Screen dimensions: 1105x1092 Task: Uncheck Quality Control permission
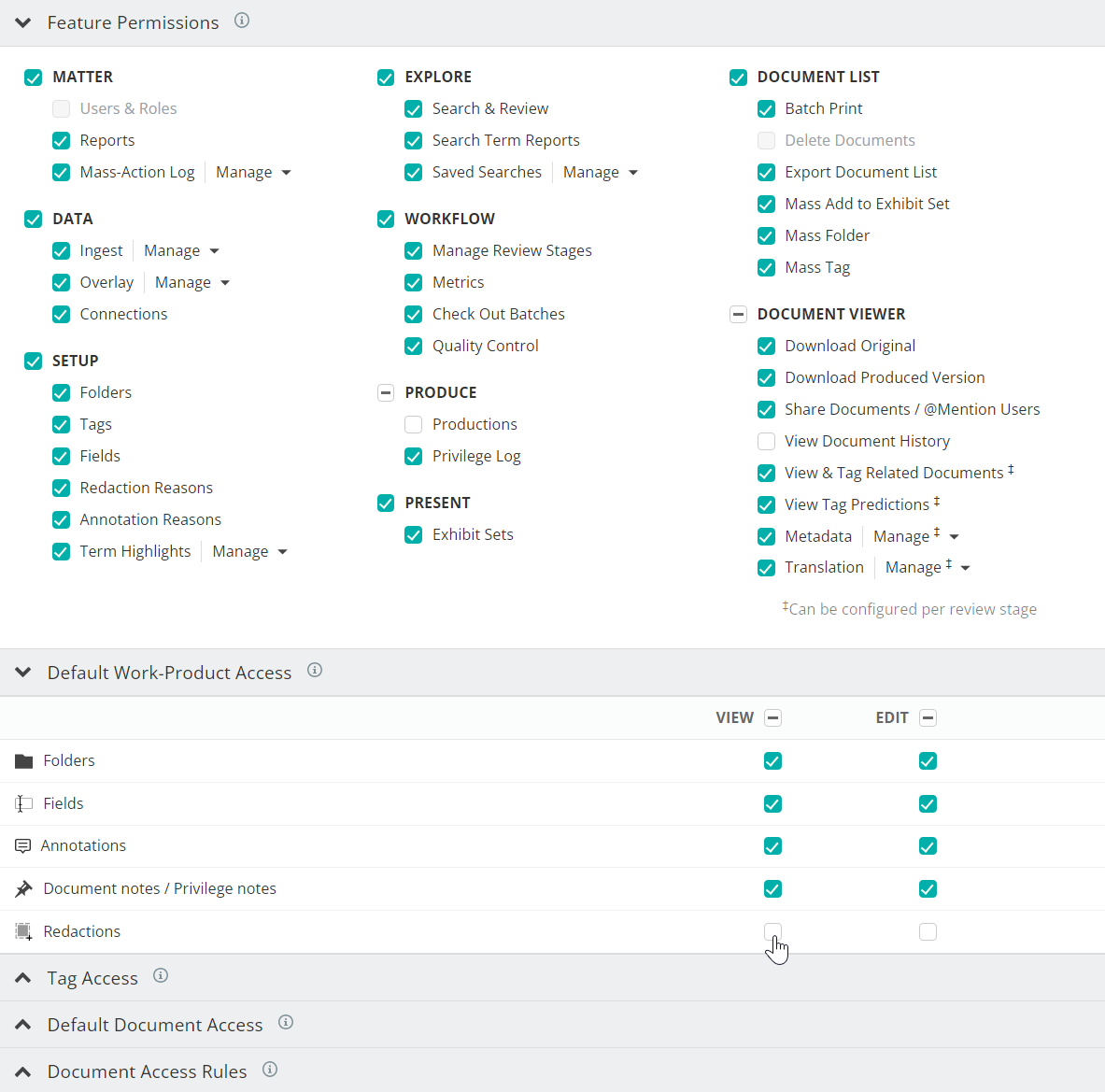tap(414, 347)
